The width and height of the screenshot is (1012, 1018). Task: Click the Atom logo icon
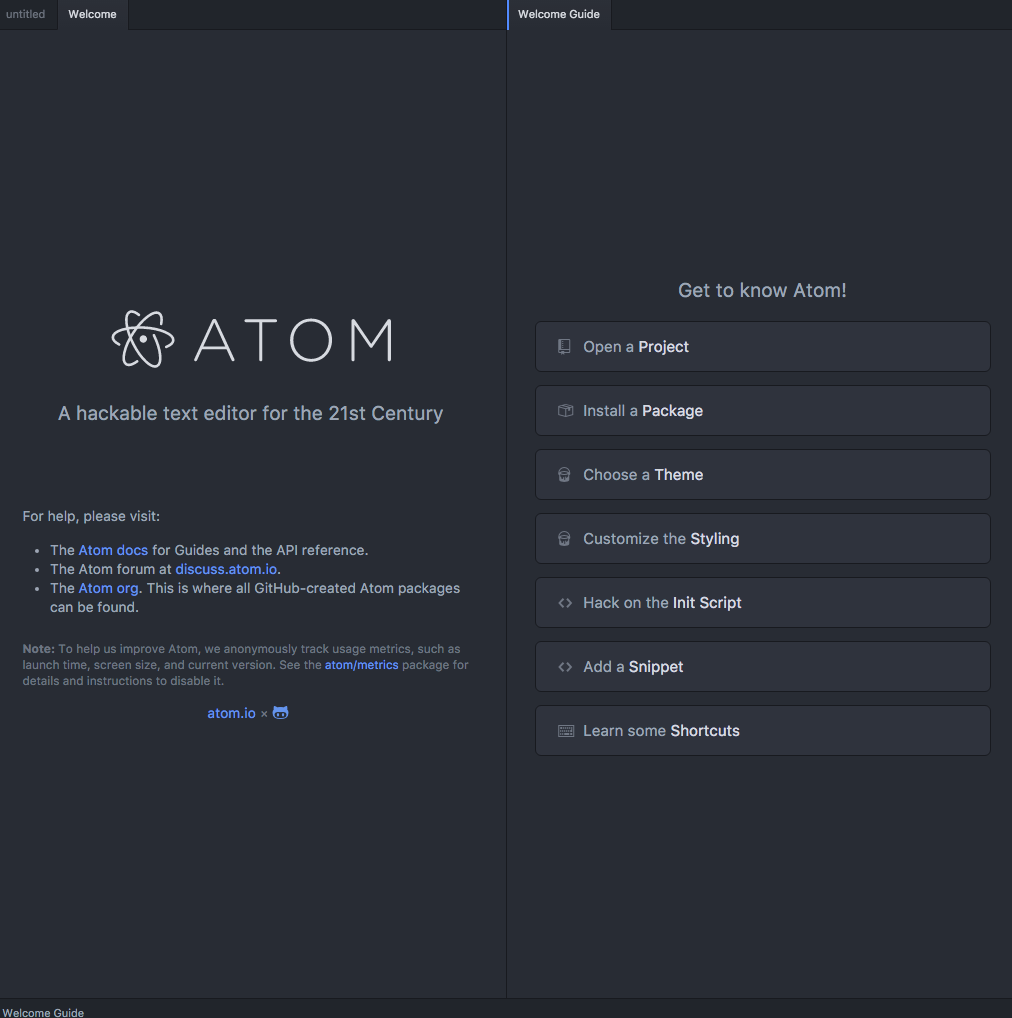click(143, 339)
